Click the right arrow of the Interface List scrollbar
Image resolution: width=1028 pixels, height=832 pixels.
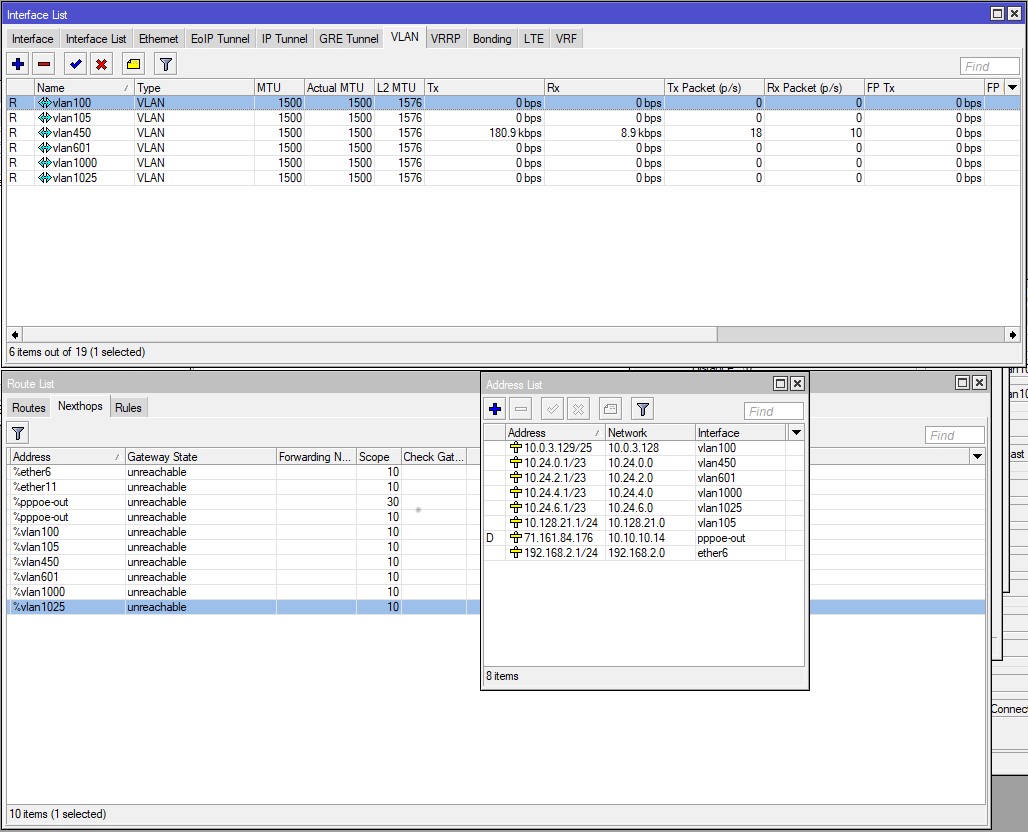pyautogui.click(x=1013, y=334)
